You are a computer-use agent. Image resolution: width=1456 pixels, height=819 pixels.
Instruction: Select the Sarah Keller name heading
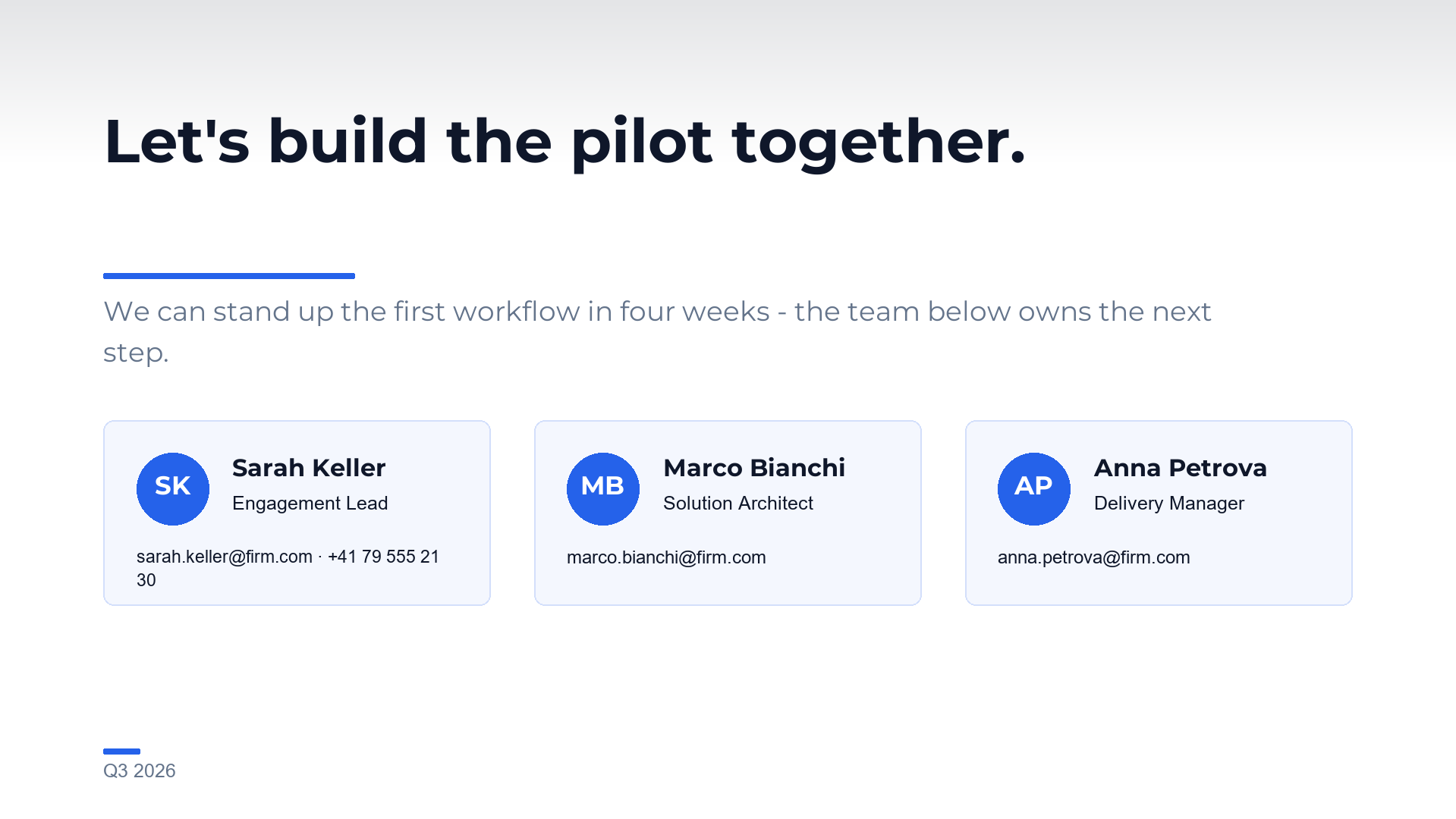(309, 468)
